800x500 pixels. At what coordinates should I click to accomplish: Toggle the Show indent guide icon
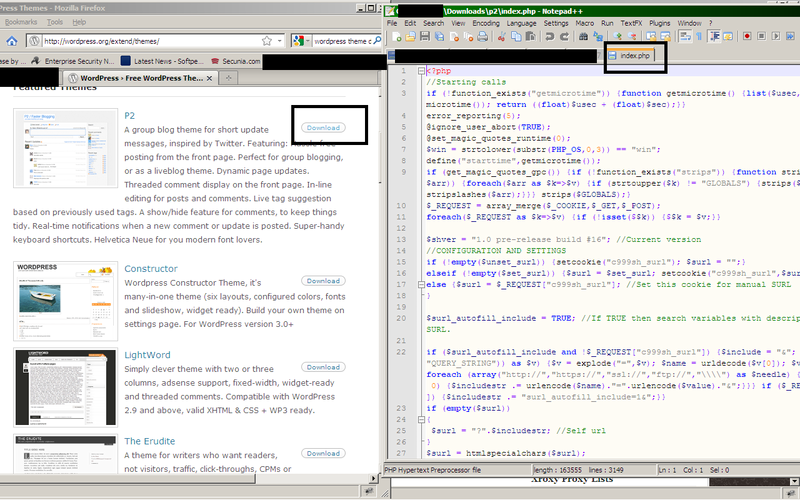[x=714, y=36]
